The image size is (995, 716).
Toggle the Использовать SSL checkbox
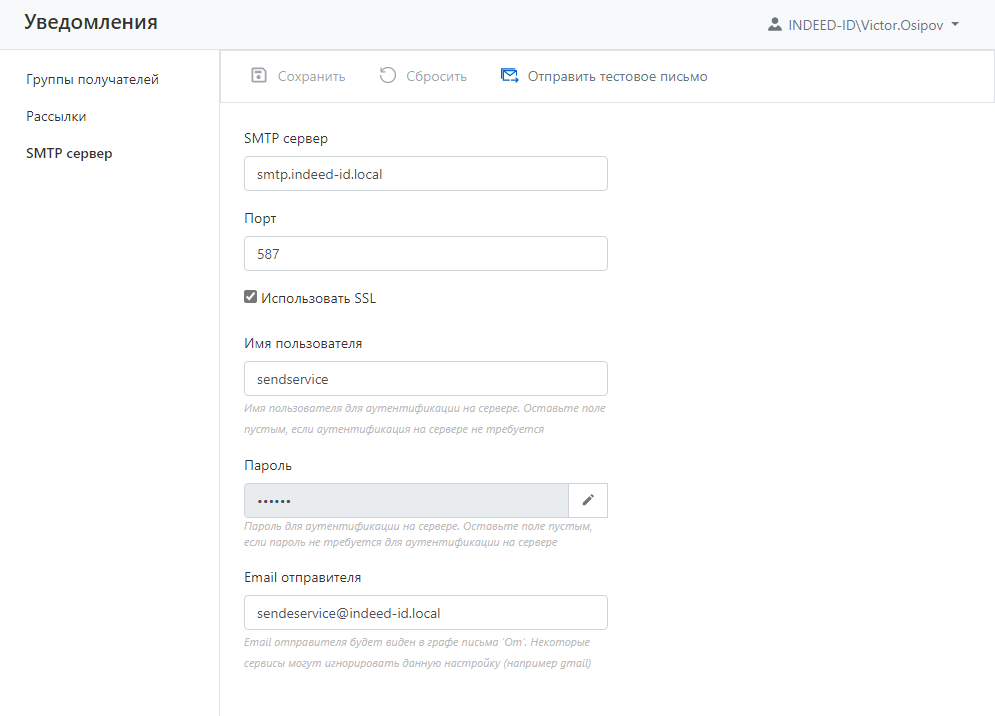(x=251, y=297)
